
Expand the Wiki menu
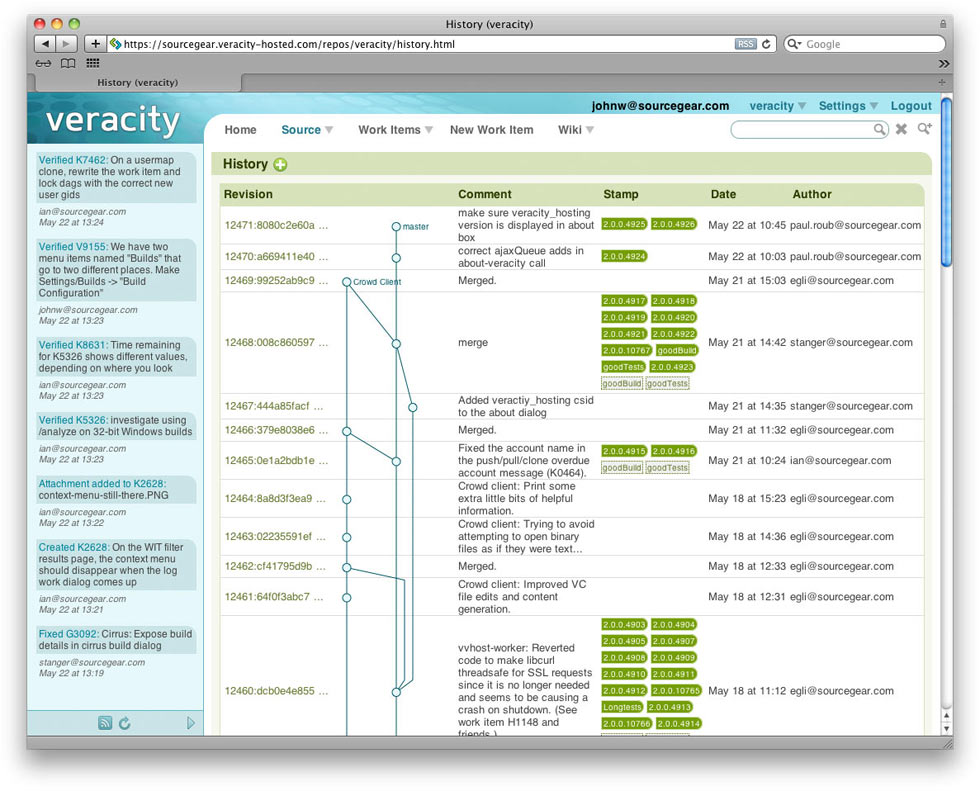[575, 130]
